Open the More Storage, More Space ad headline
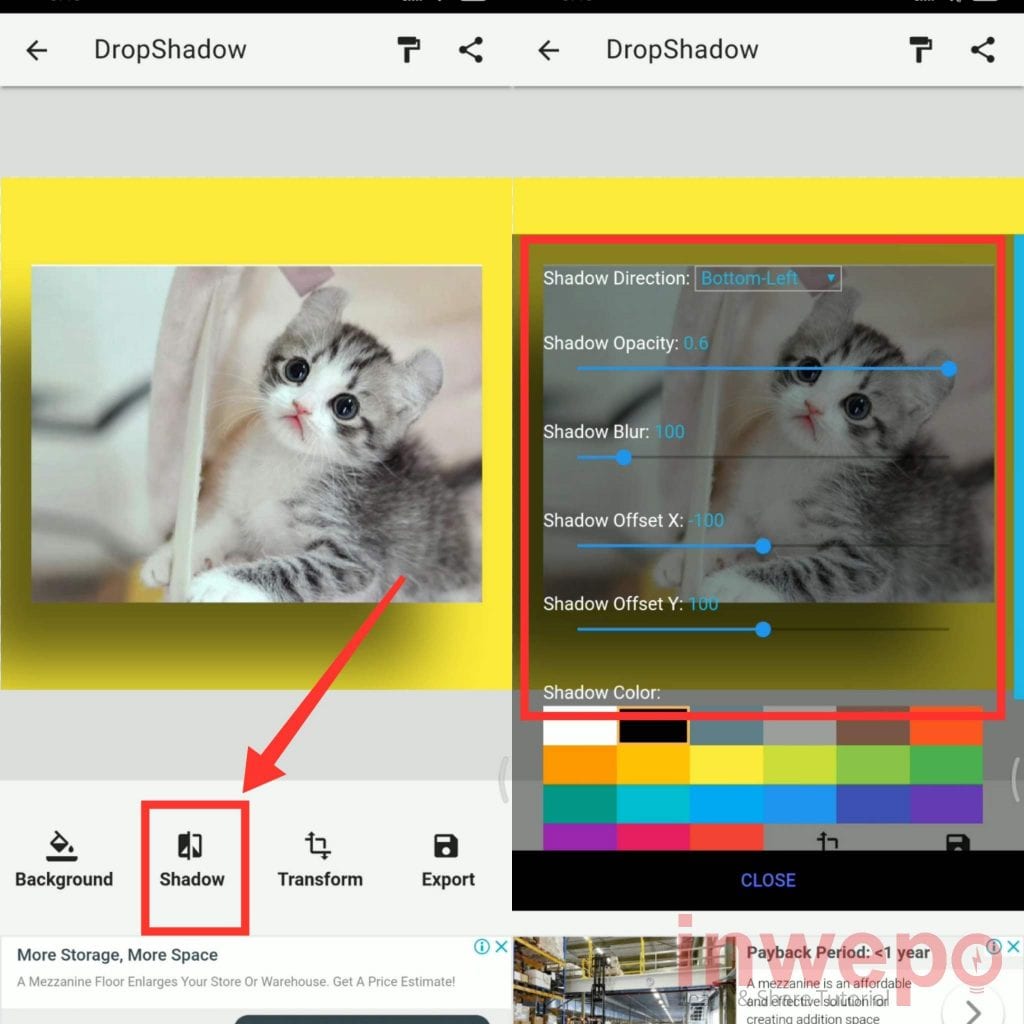 click(118, 955)
